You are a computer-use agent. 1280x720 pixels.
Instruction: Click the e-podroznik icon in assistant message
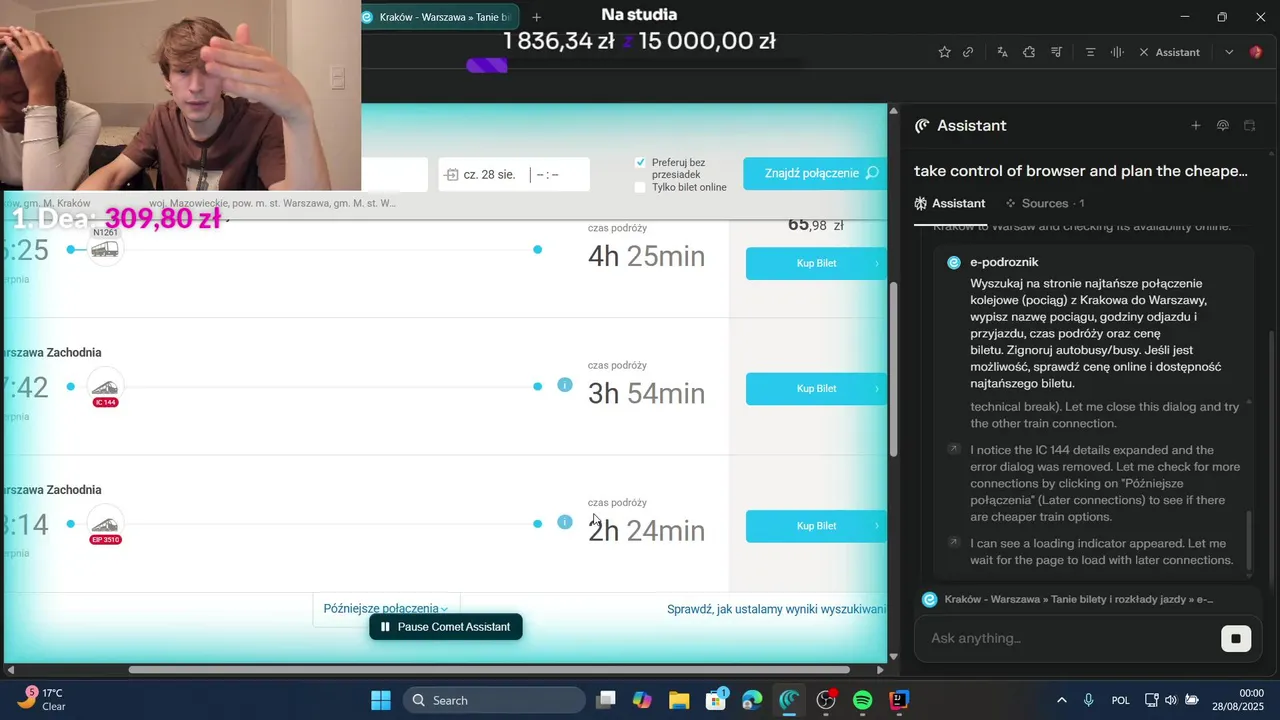954,262
